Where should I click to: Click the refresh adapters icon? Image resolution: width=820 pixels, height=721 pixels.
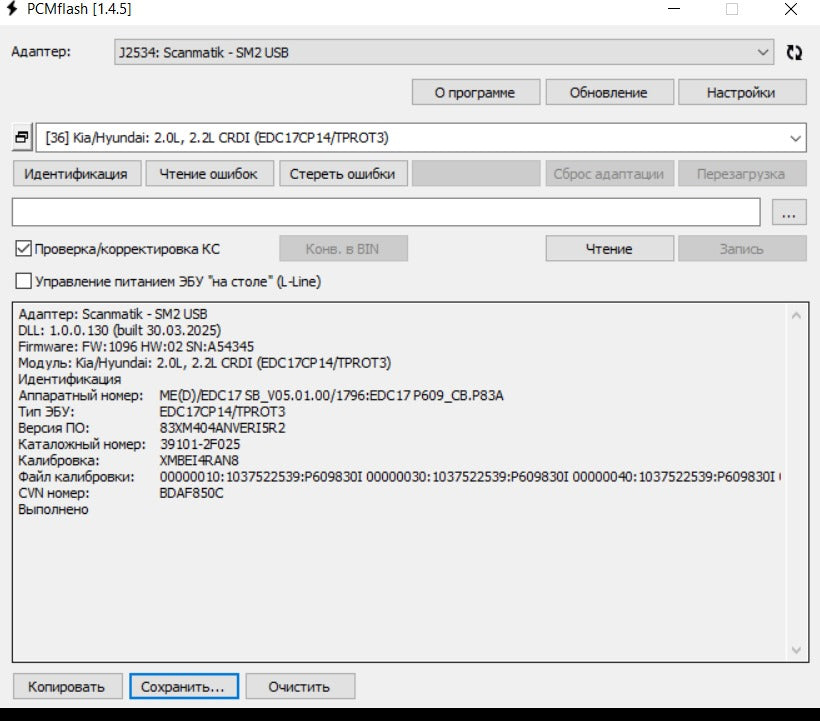795,52
